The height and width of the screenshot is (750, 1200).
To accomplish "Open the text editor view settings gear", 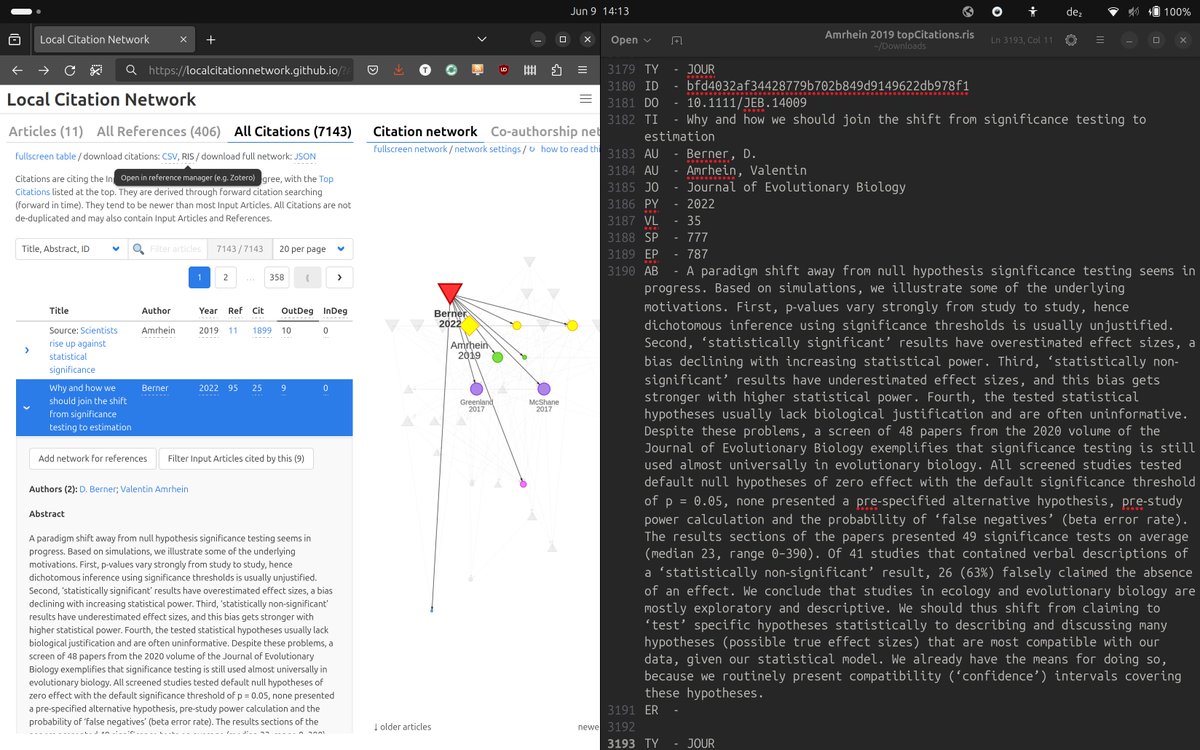I will 1071,40.
